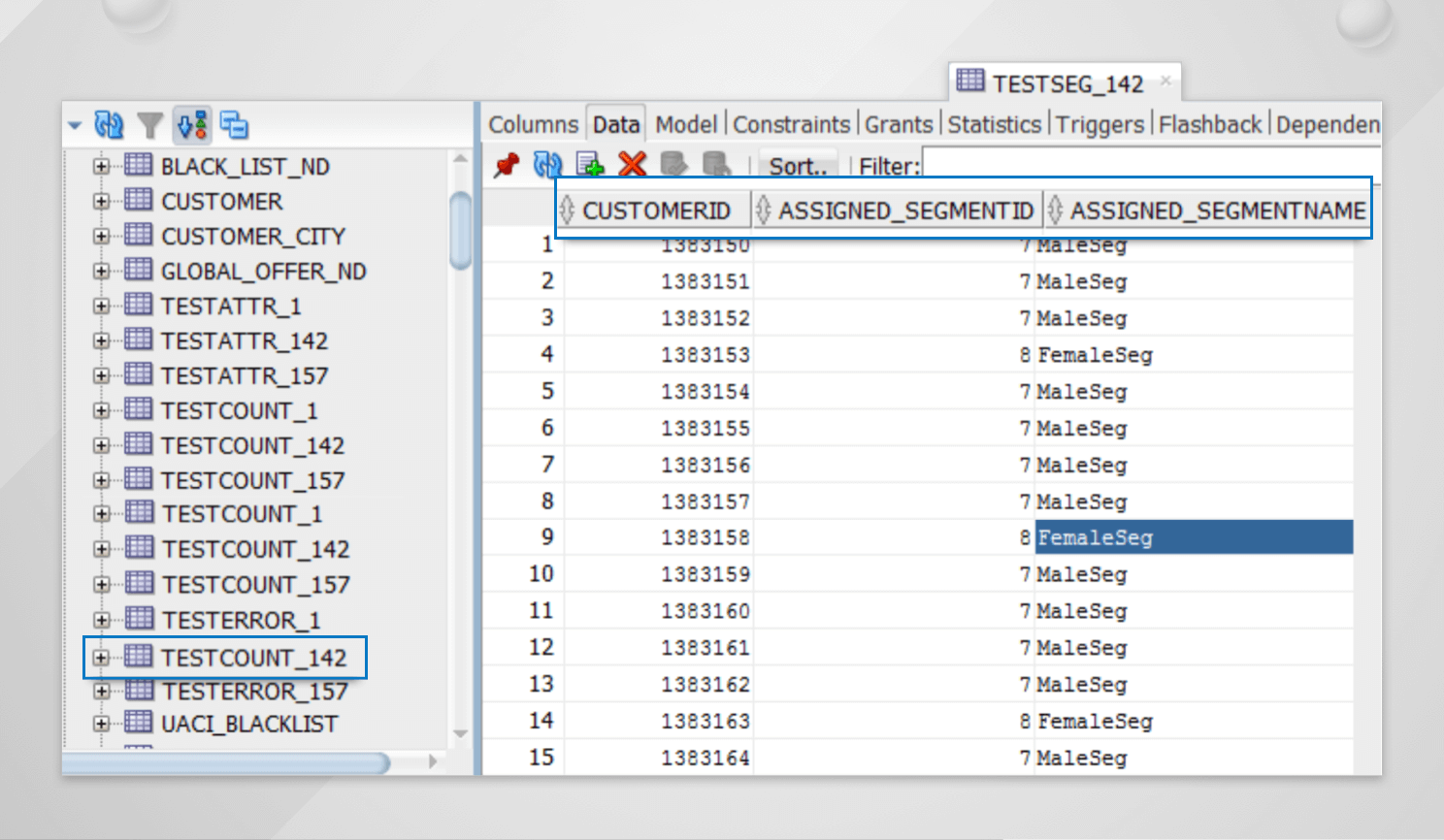
Task: Click the Commit Changes database icon
Action: pyautogui.click(x=673, y=165)
